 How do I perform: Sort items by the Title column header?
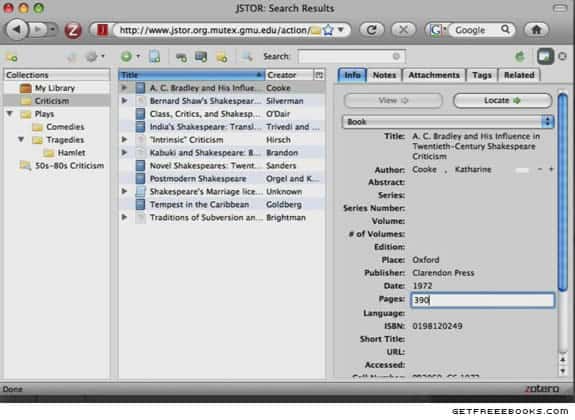[191, 75]
